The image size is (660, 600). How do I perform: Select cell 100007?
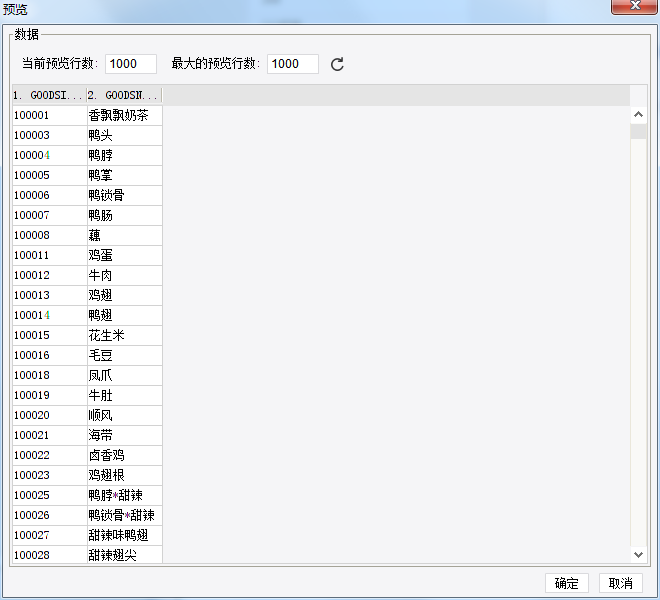click(x=50, y=215)
